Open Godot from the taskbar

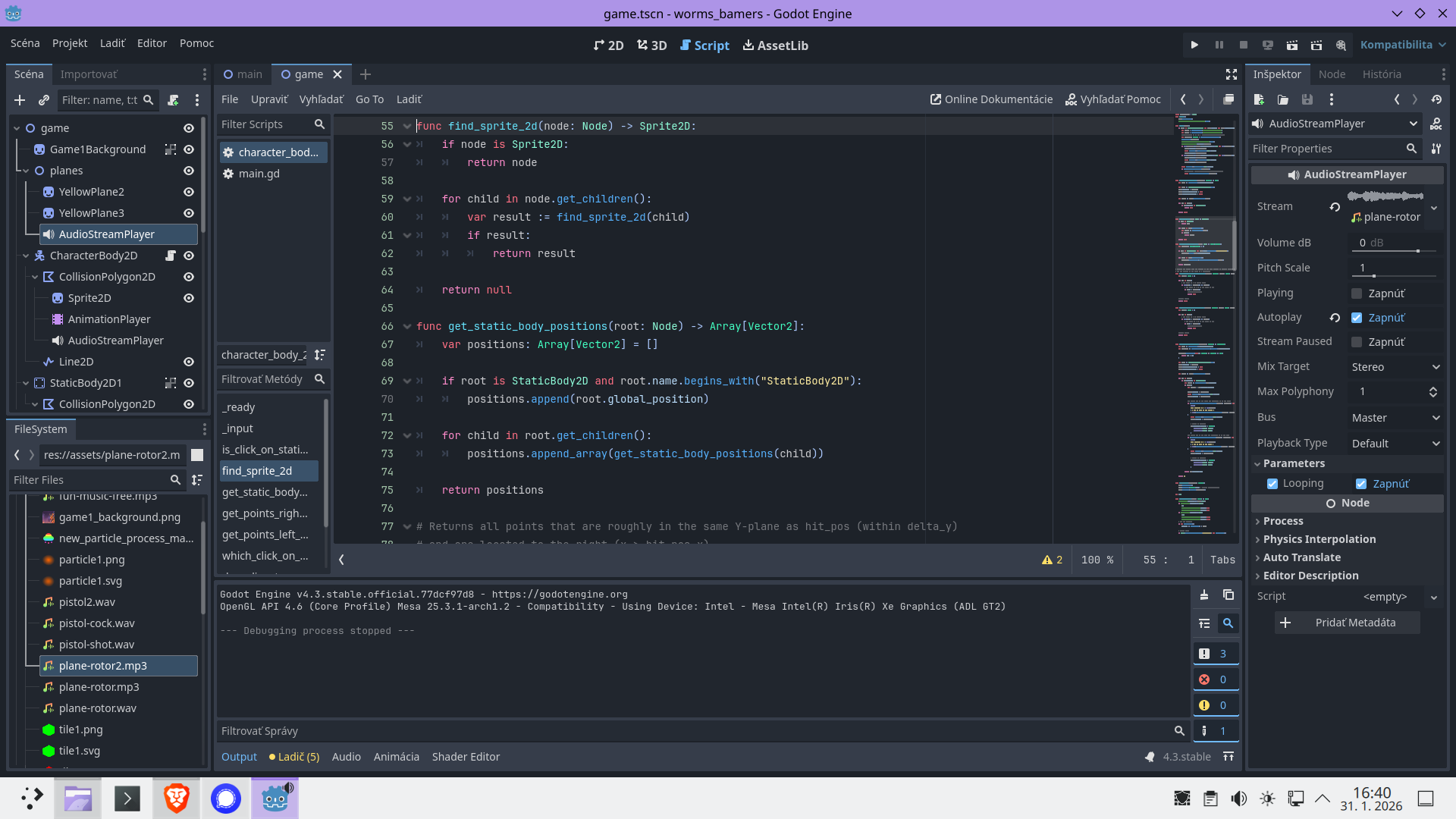[x=274, y=798]
